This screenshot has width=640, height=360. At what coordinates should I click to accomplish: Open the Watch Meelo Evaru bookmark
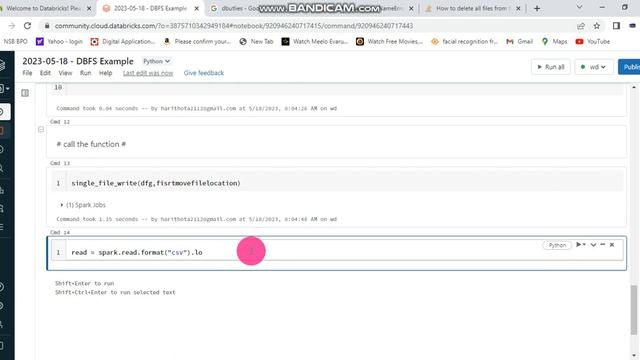315,42
